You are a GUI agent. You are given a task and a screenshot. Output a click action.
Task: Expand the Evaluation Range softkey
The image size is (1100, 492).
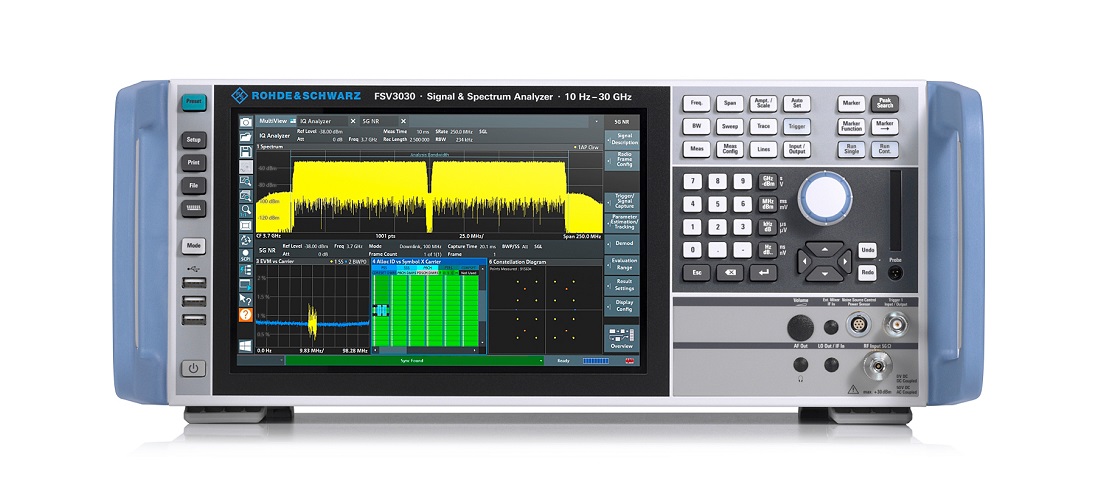pyautogui.click(x=621, y=264)
